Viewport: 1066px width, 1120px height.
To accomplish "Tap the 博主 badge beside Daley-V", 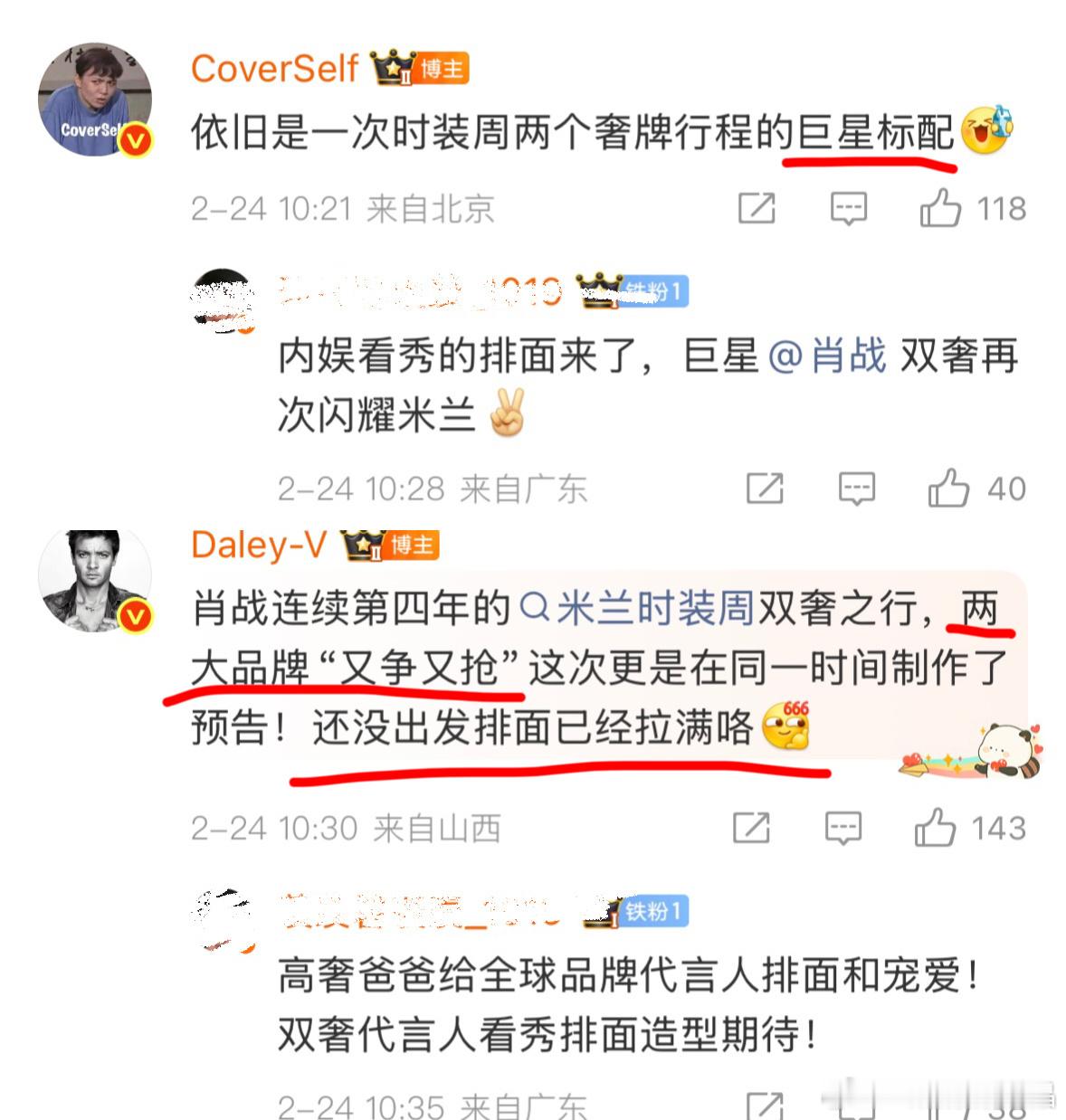I will pyautogui.click(x=413, y=546).
